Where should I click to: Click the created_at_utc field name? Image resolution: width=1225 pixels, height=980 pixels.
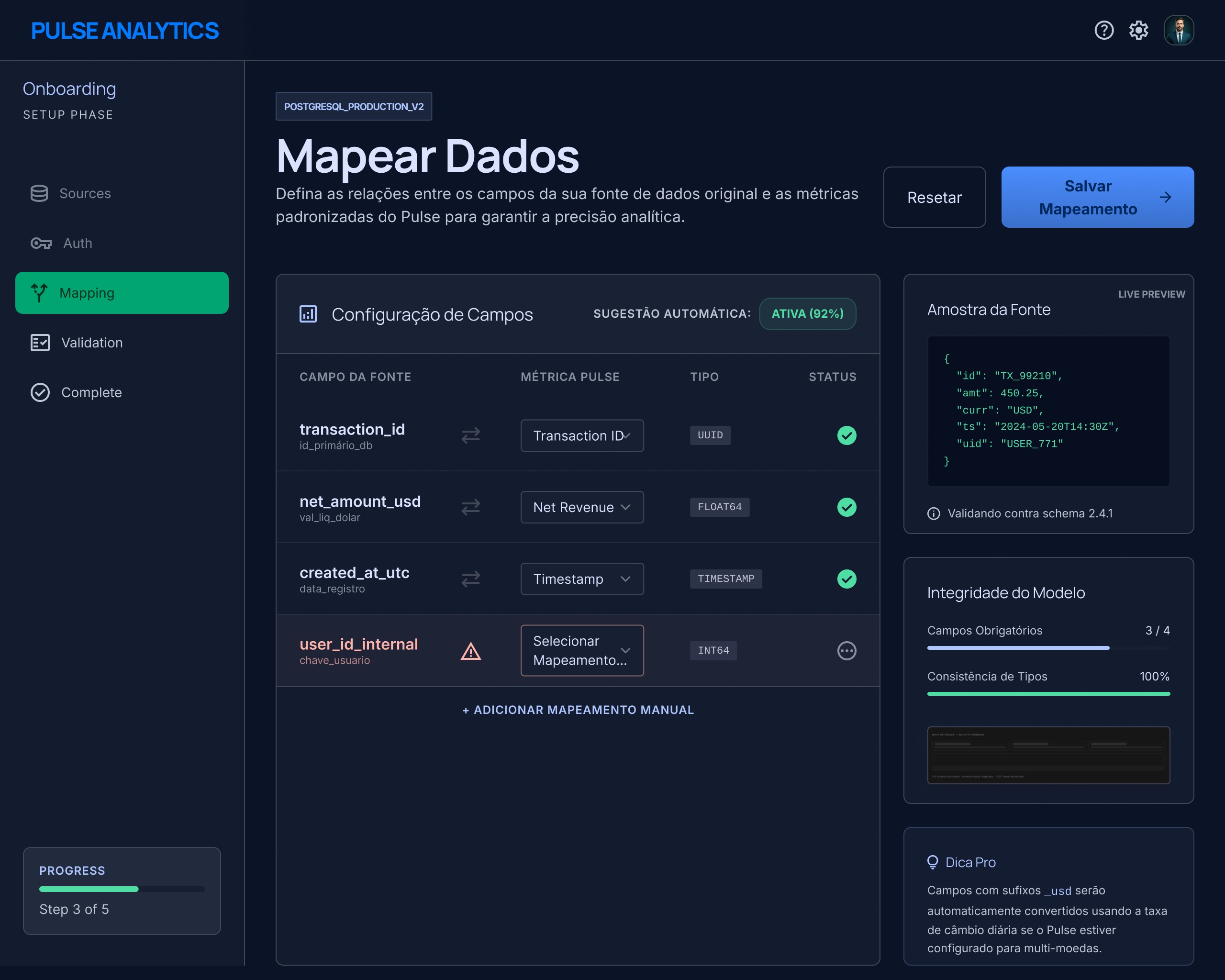[354, 572]
